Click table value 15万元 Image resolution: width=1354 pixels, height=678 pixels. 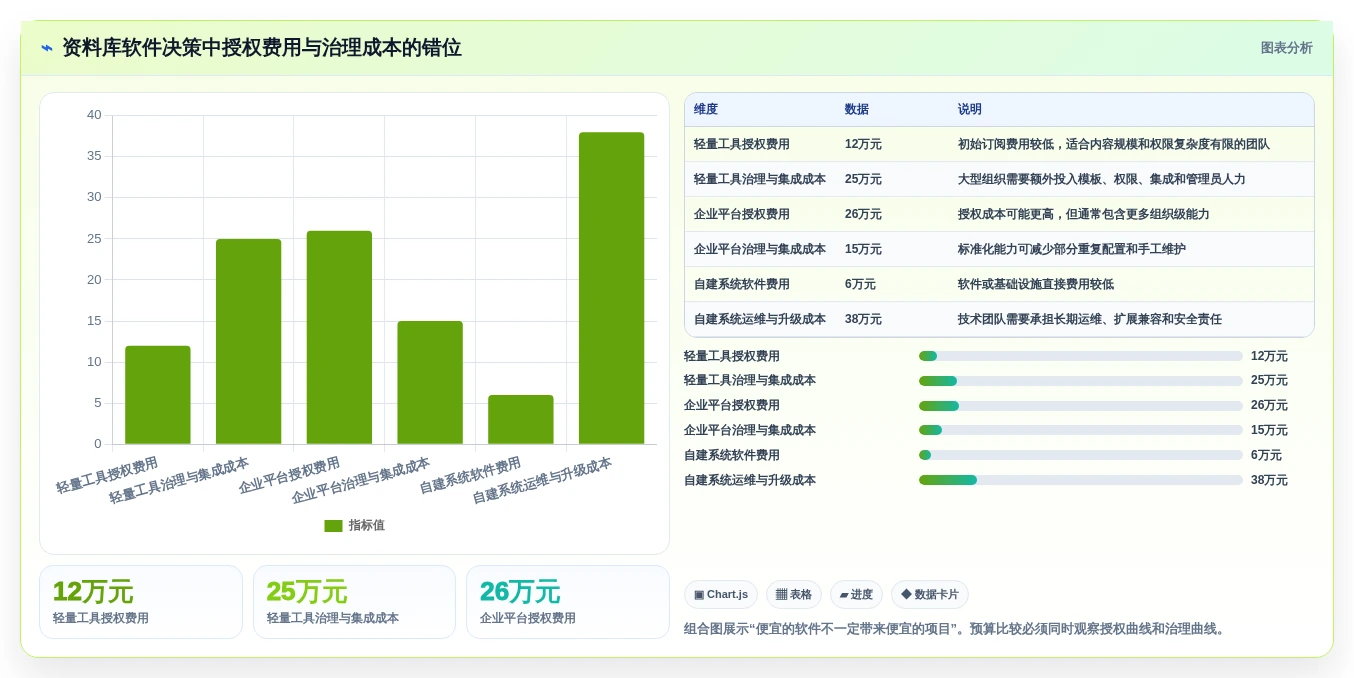tap(863, 249)
